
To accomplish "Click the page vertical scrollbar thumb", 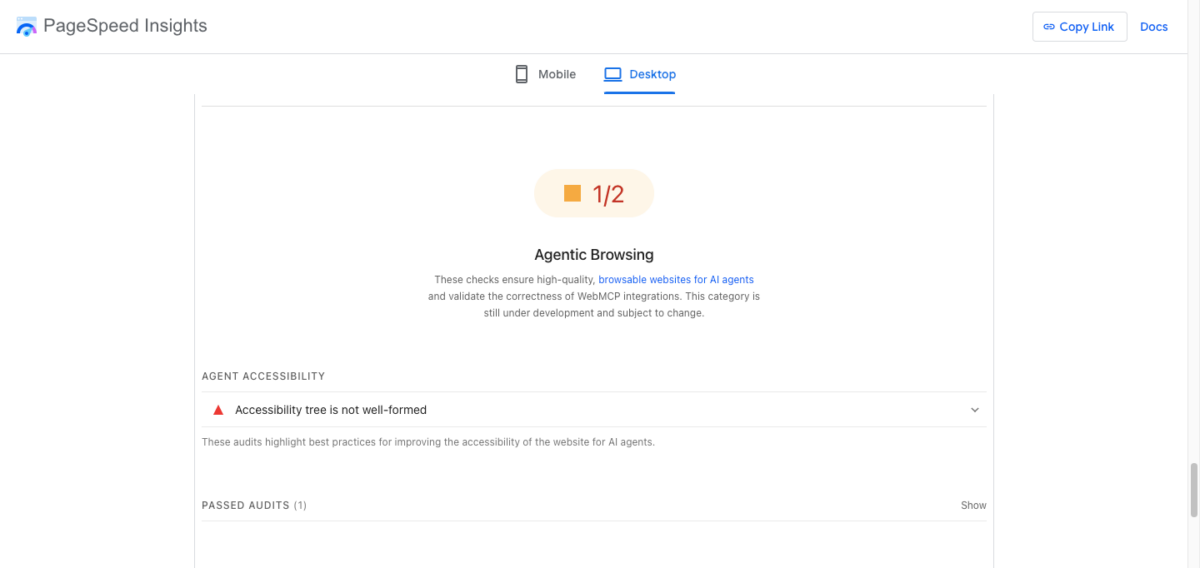I will [x=1193, y=488].
